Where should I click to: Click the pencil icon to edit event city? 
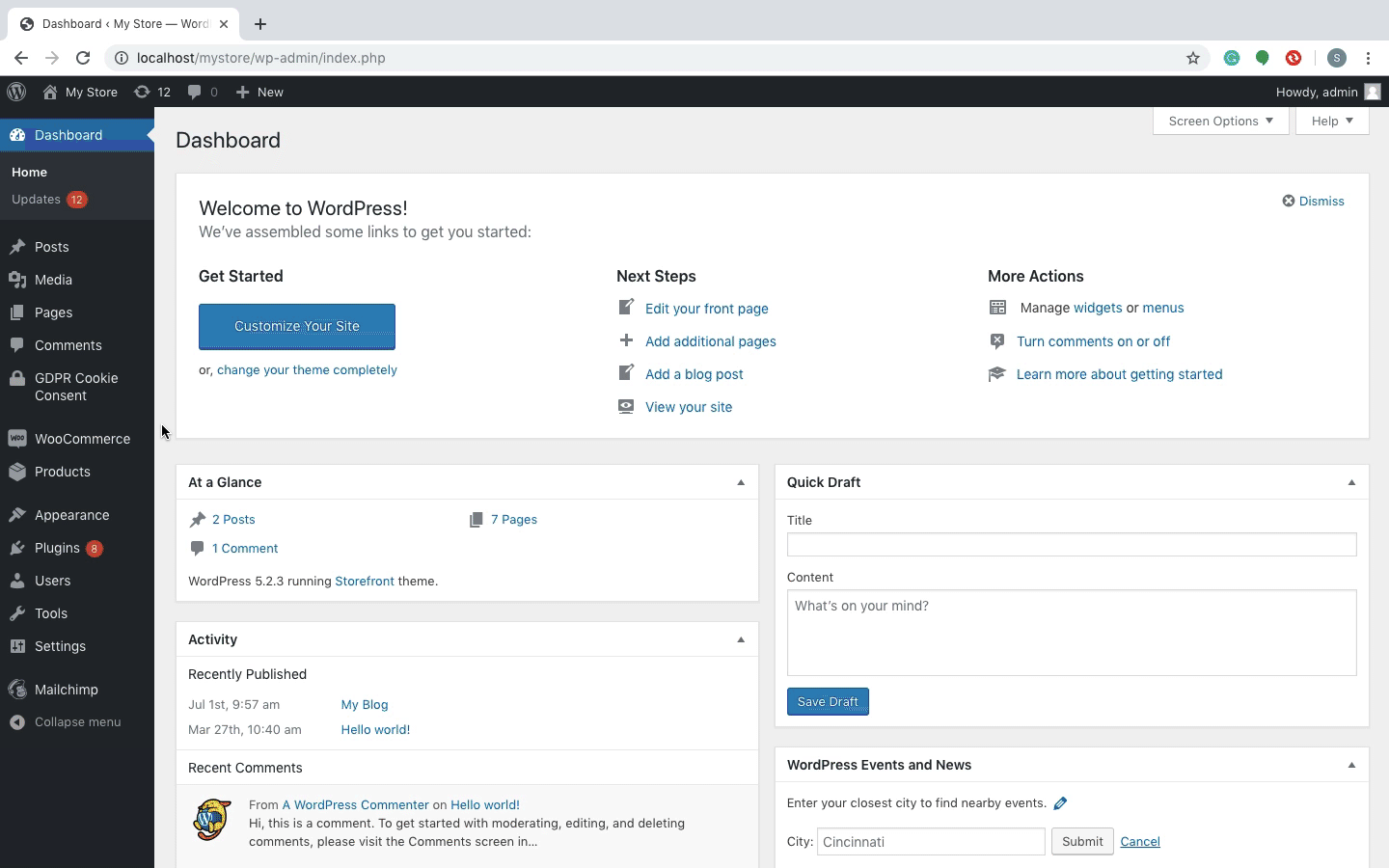[1060, 803]
